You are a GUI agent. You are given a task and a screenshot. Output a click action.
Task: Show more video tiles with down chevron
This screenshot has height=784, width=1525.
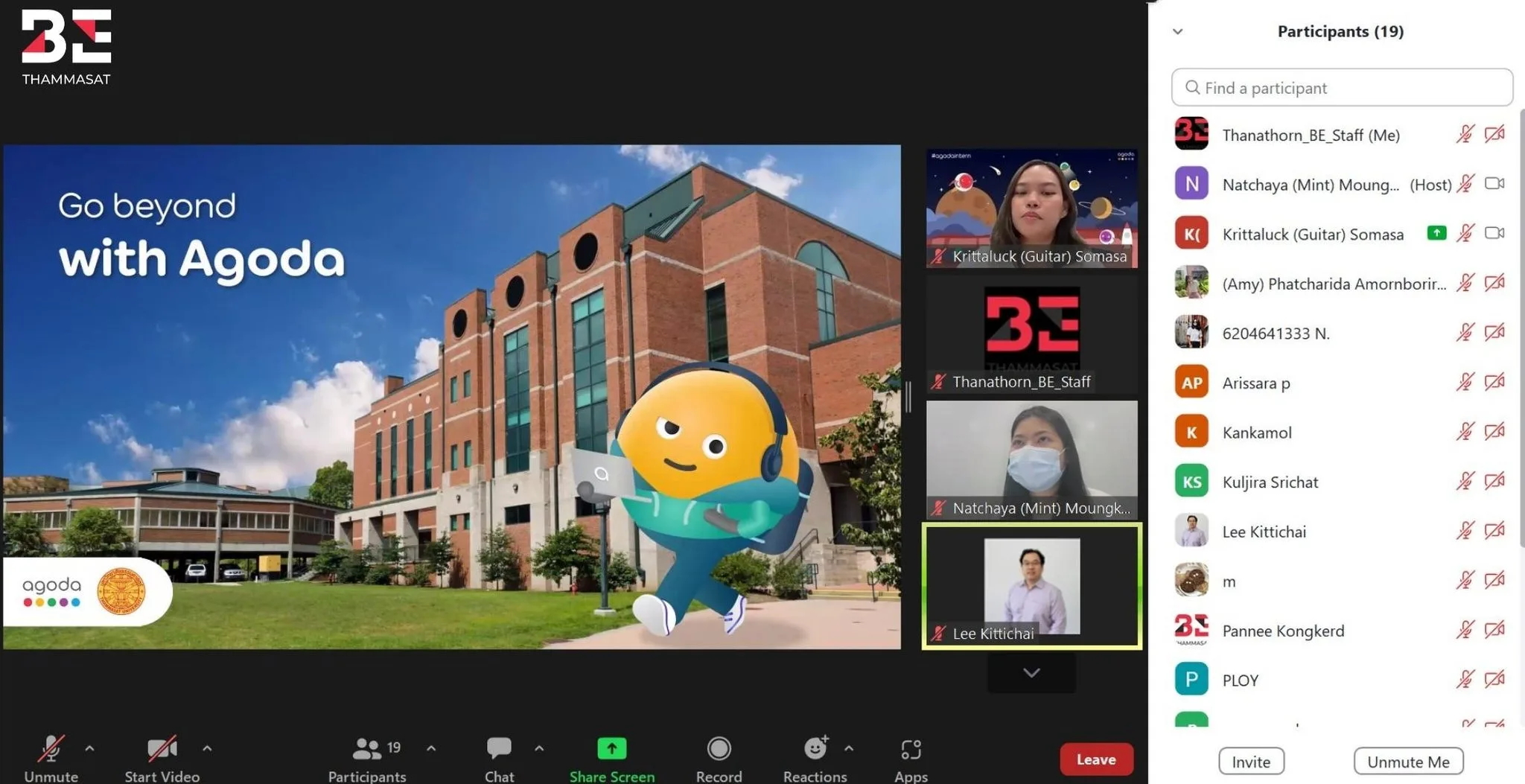coord(1031,673)
